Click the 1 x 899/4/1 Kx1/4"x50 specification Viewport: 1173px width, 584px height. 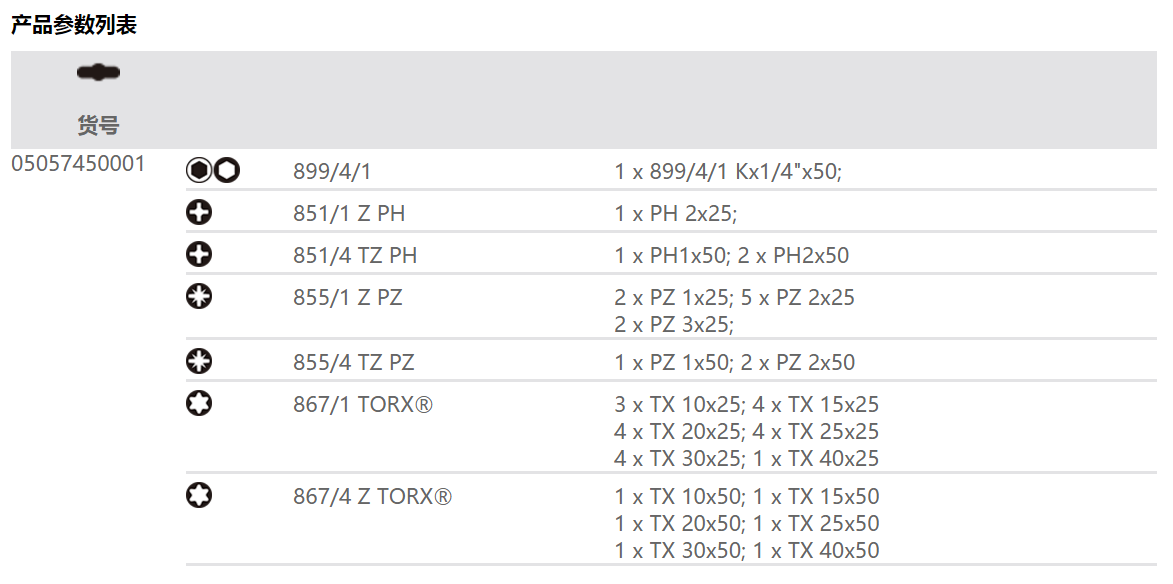tap(728, 172)
